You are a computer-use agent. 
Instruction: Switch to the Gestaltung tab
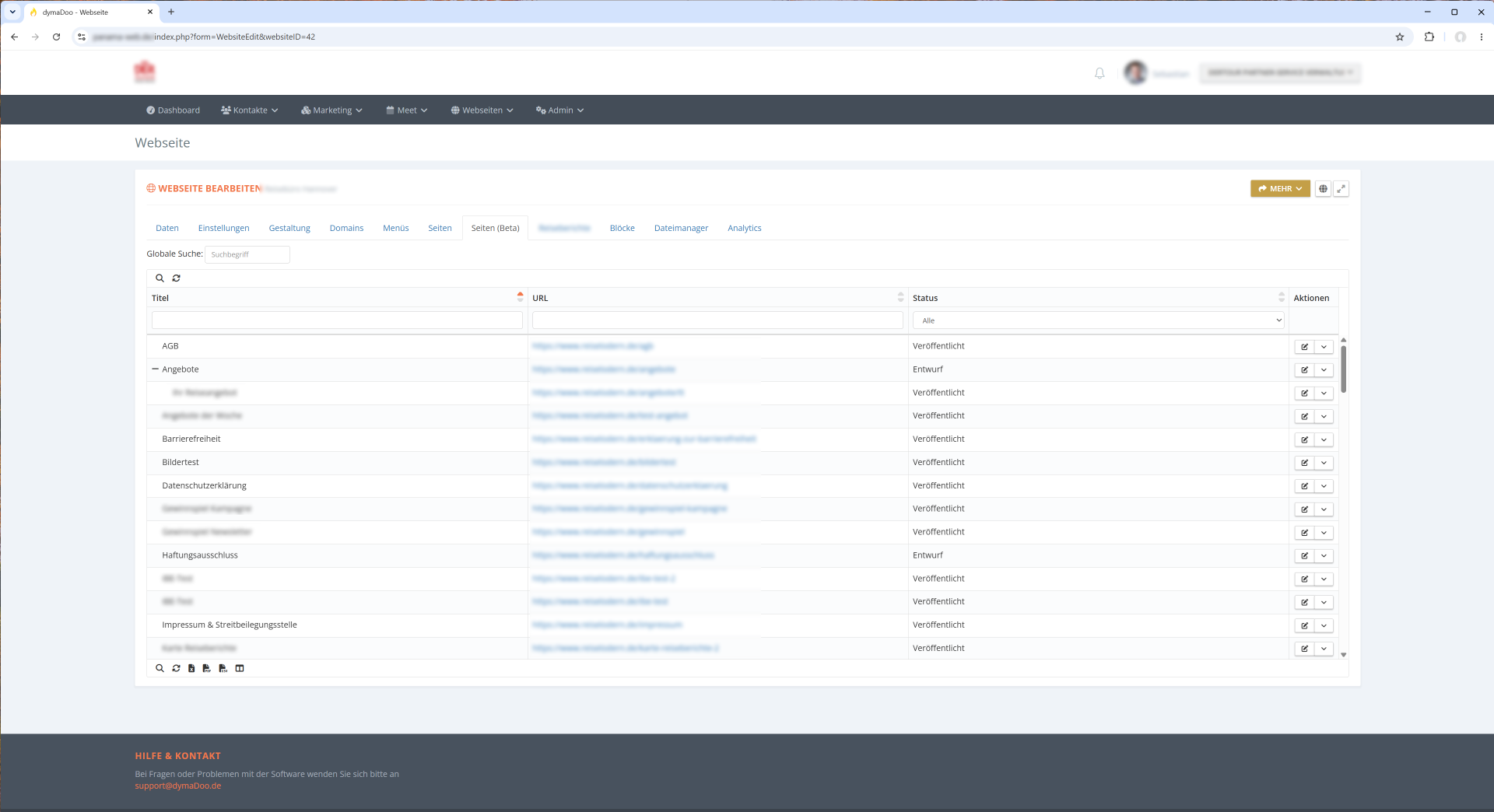coord(289,228)
